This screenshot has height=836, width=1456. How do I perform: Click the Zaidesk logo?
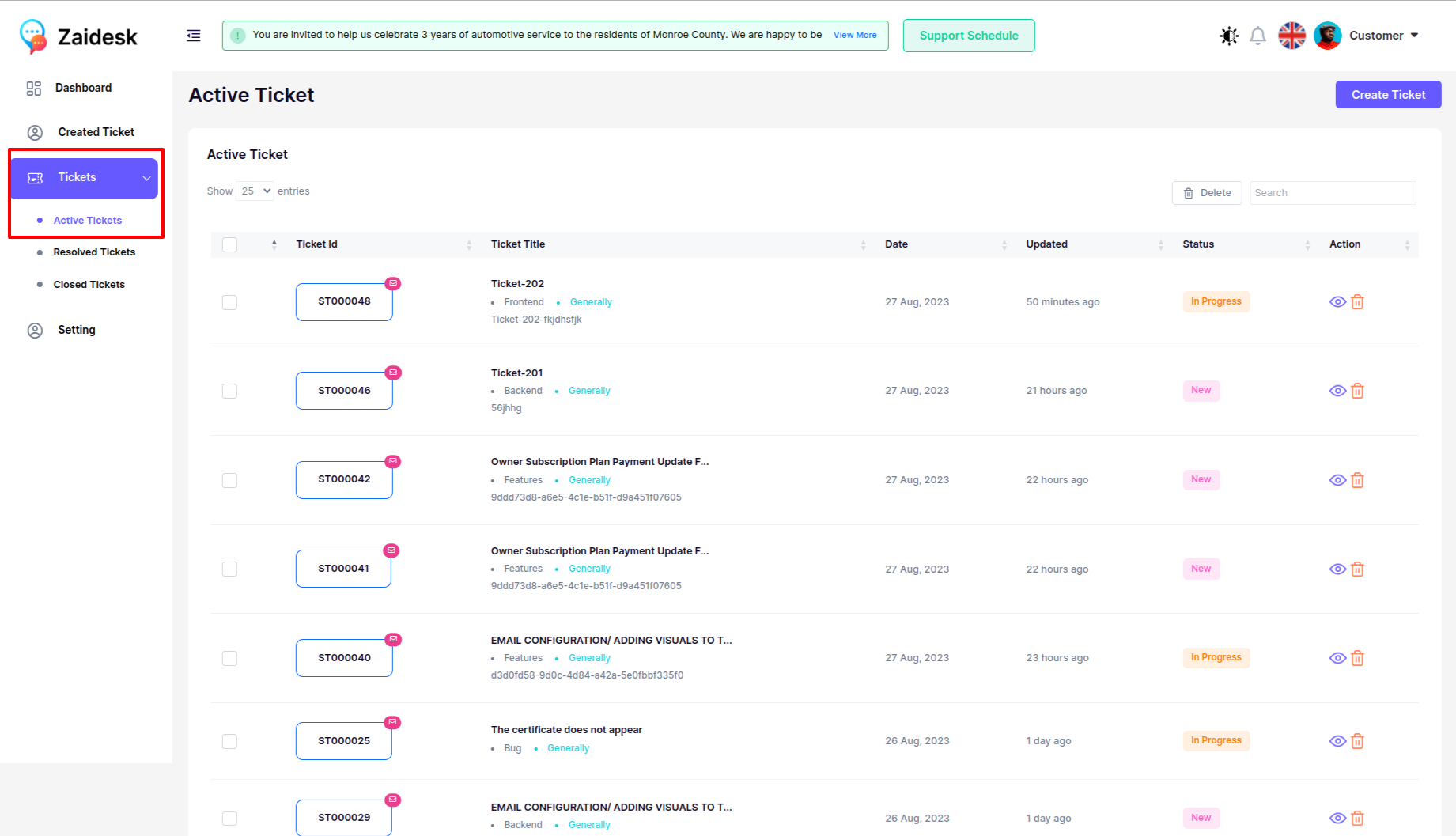pyautogui.click(x=78, y=36)
